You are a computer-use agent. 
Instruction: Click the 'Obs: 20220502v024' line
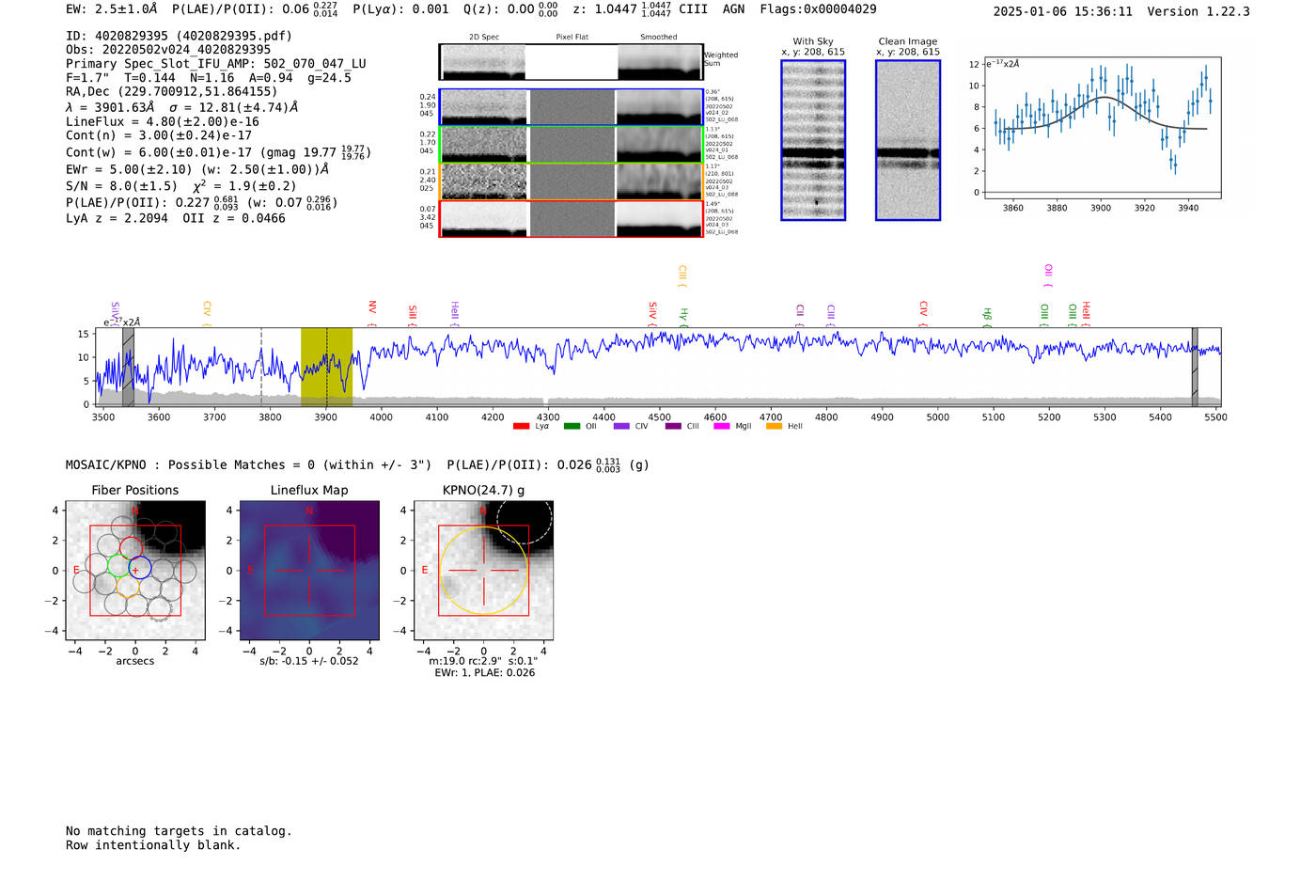click(x=168, y=50)
